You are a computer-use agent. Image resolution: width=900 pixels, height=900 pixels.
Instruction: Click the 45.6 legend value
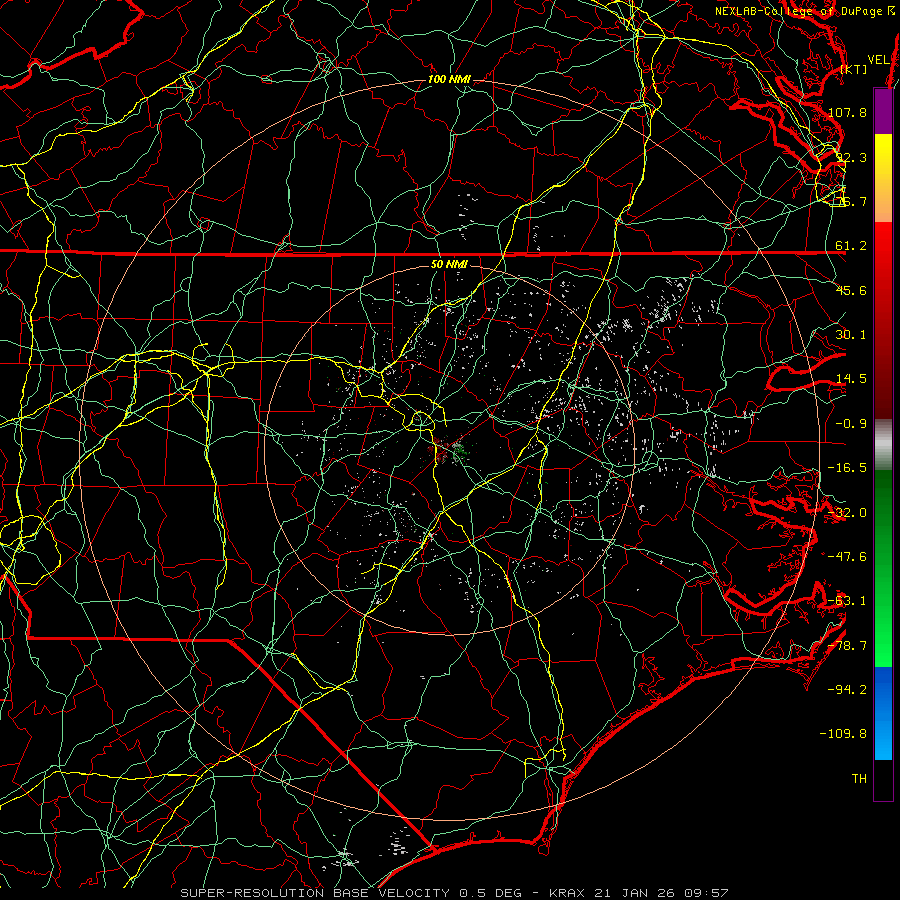851,290
